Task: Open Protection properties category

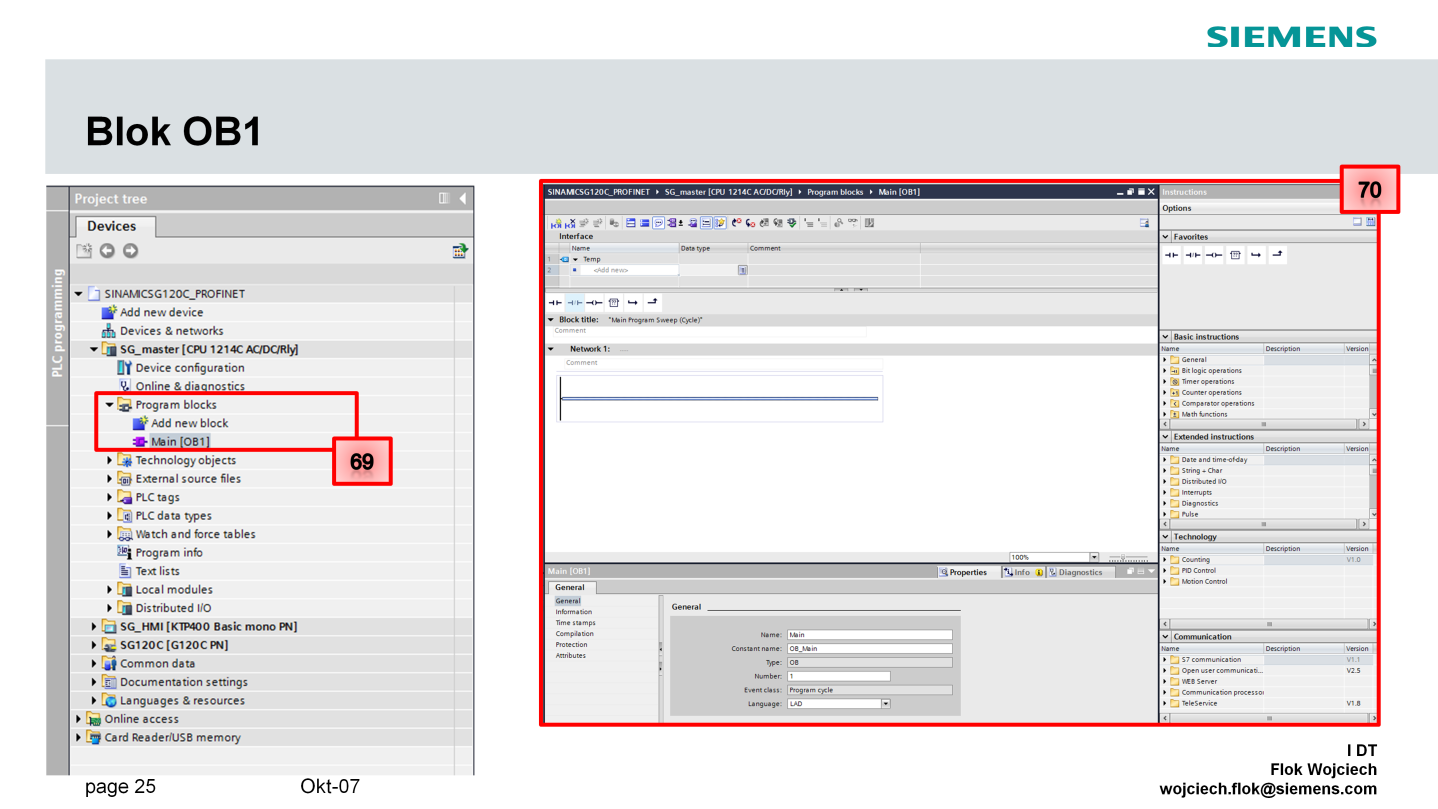Action: 572,645
